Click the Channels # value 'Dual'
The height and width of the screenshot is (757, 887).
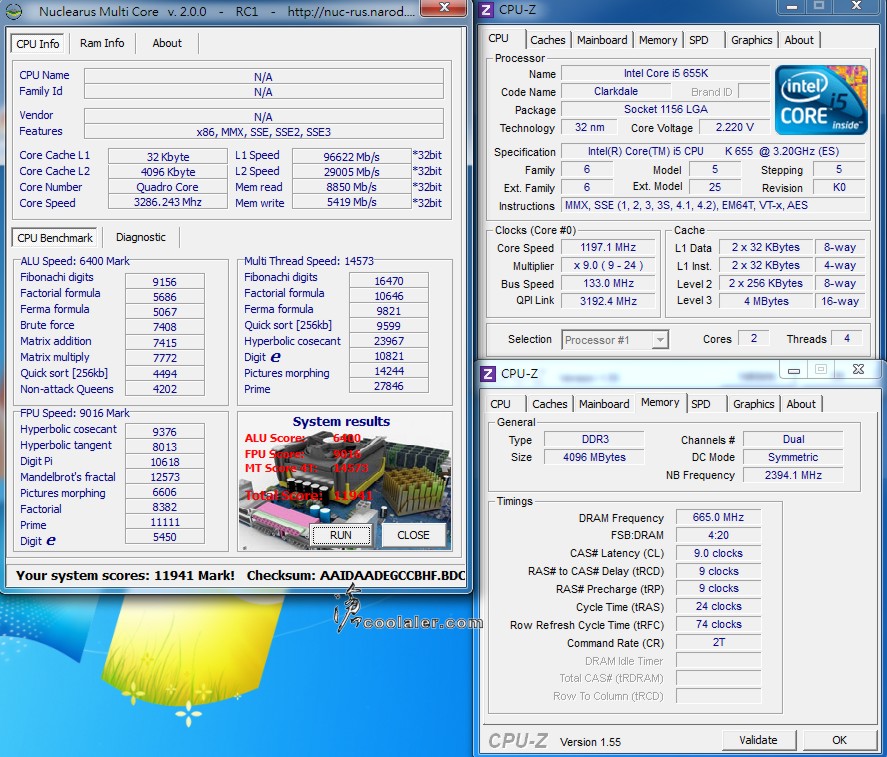point(793,439)
